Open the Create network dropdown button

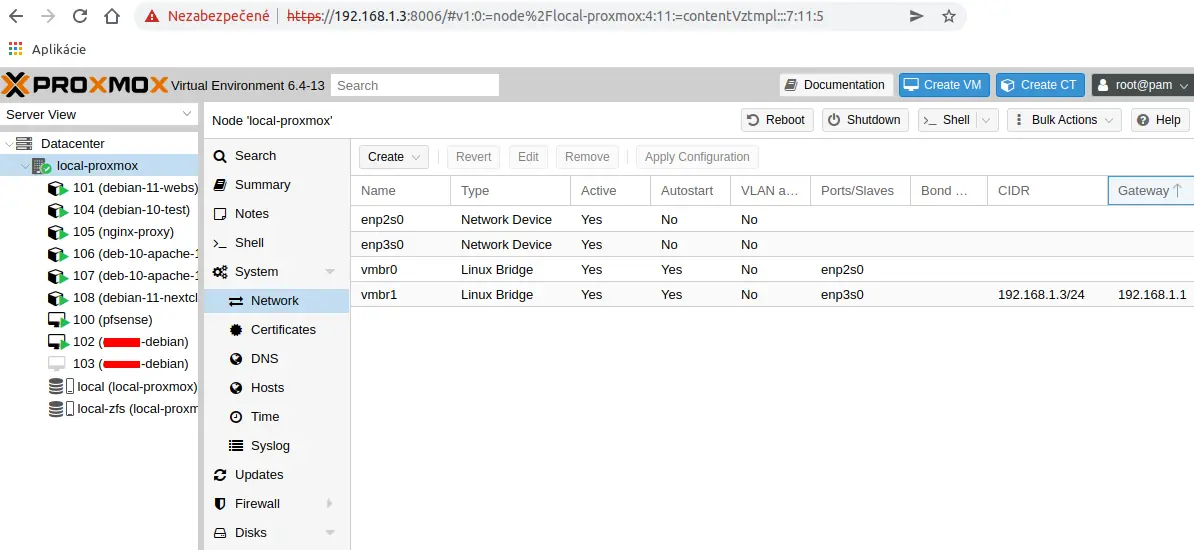(394, 157)
